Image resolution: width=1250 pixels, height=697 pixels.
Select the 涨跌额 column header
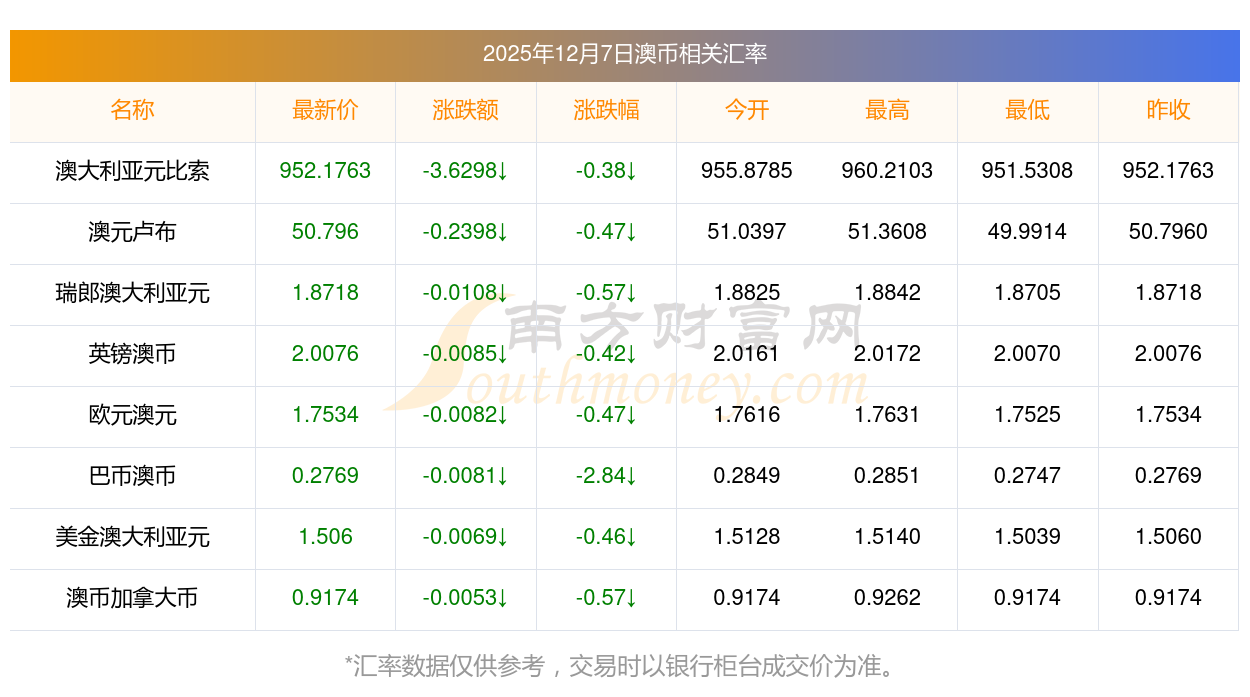click(x=466, y=110)
